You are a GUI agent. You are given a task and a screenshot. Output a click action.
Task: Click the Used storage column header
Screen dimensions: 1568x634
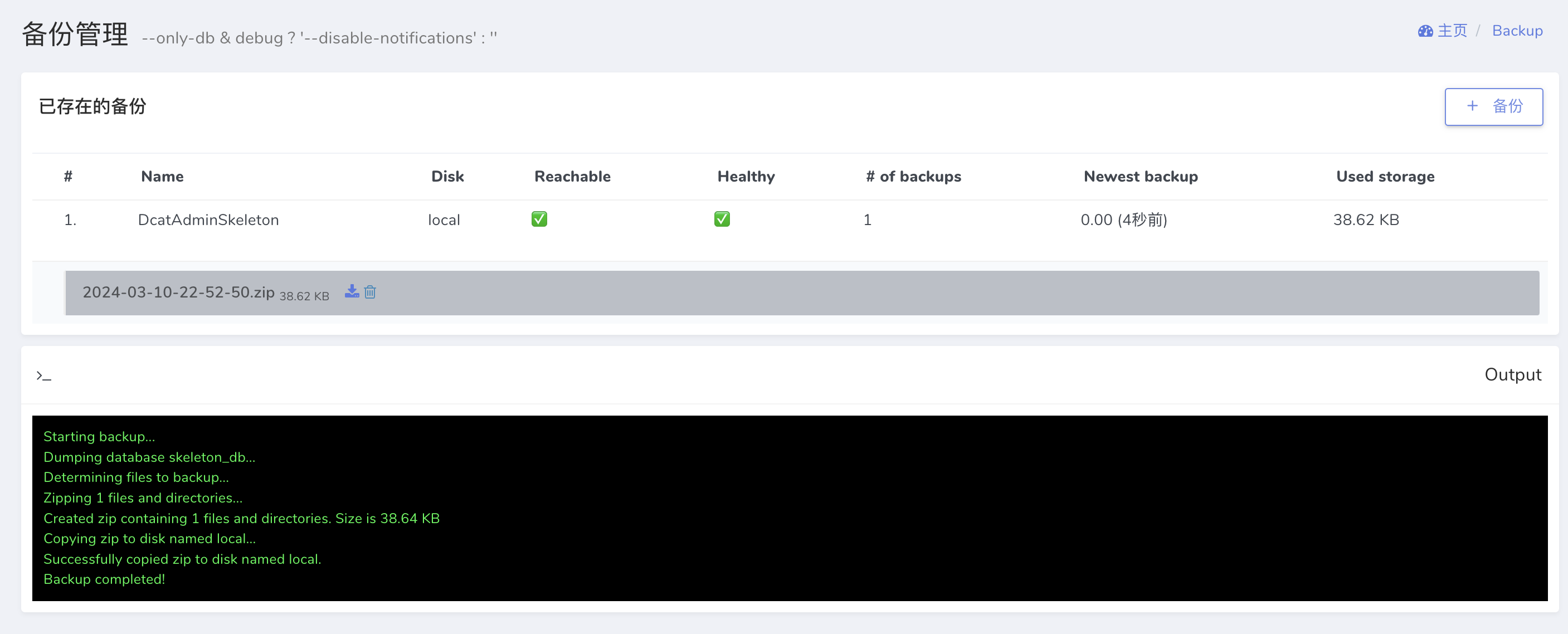(1385, 177)
